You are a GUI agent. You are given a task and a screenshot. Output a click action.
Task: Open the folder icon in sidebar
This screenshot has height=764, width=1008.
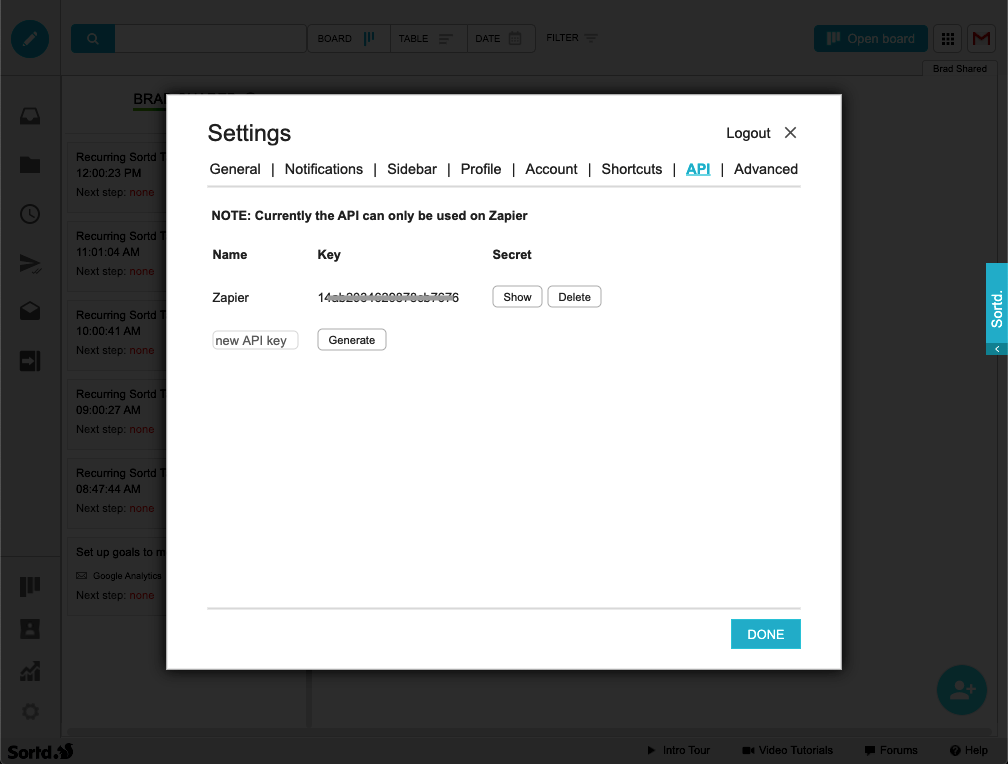(x=30, y=165)
